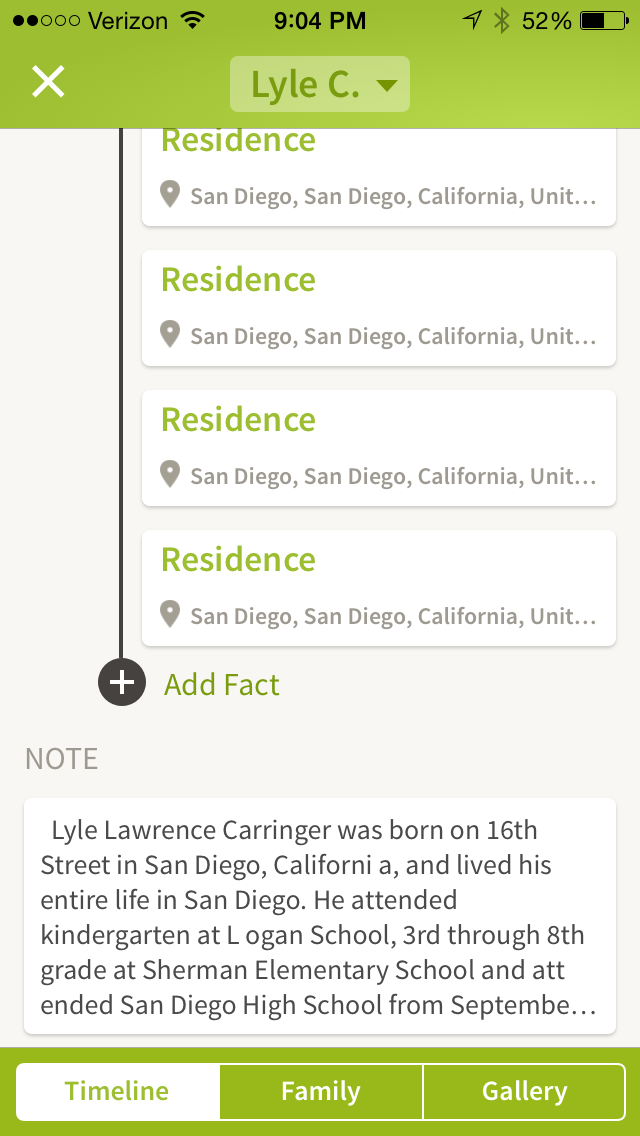
Task: Switch to the Gallery tab
Action: [524, 1092]
